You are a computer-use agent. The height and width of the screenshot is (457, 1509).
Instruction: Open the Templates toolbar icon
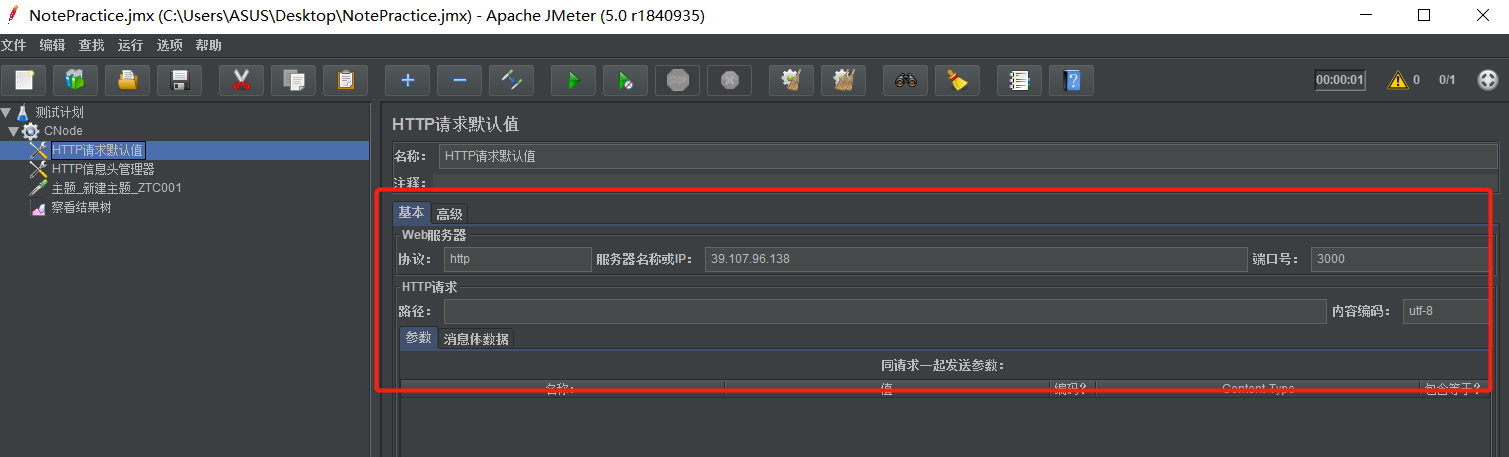(x=76, y=80)
